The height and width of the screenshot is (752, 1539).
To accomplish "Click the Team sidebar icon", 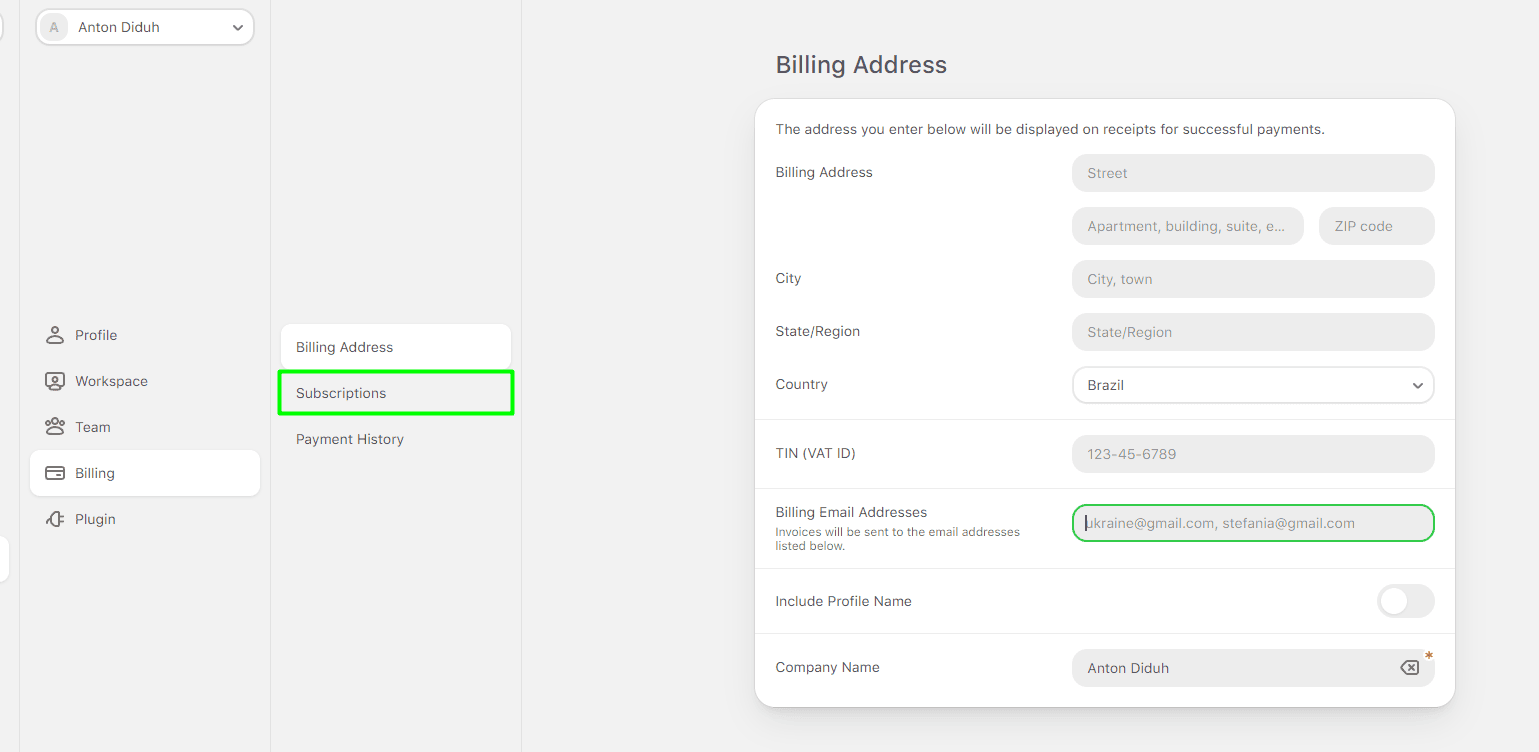I will (54, 426).
